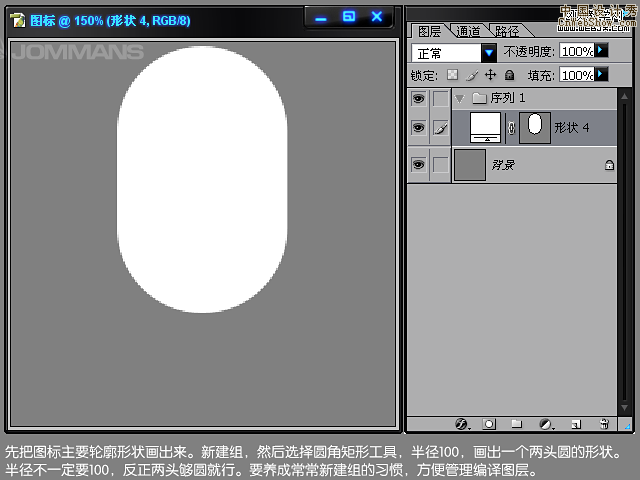
Task: Click the 填充 100% value field
Action: pyautogui.click(x=577, y=75)
